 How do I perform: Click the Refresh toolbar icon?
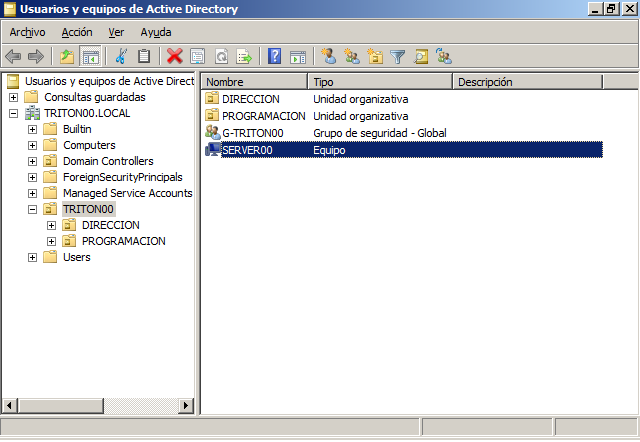[x=221, y=56]
